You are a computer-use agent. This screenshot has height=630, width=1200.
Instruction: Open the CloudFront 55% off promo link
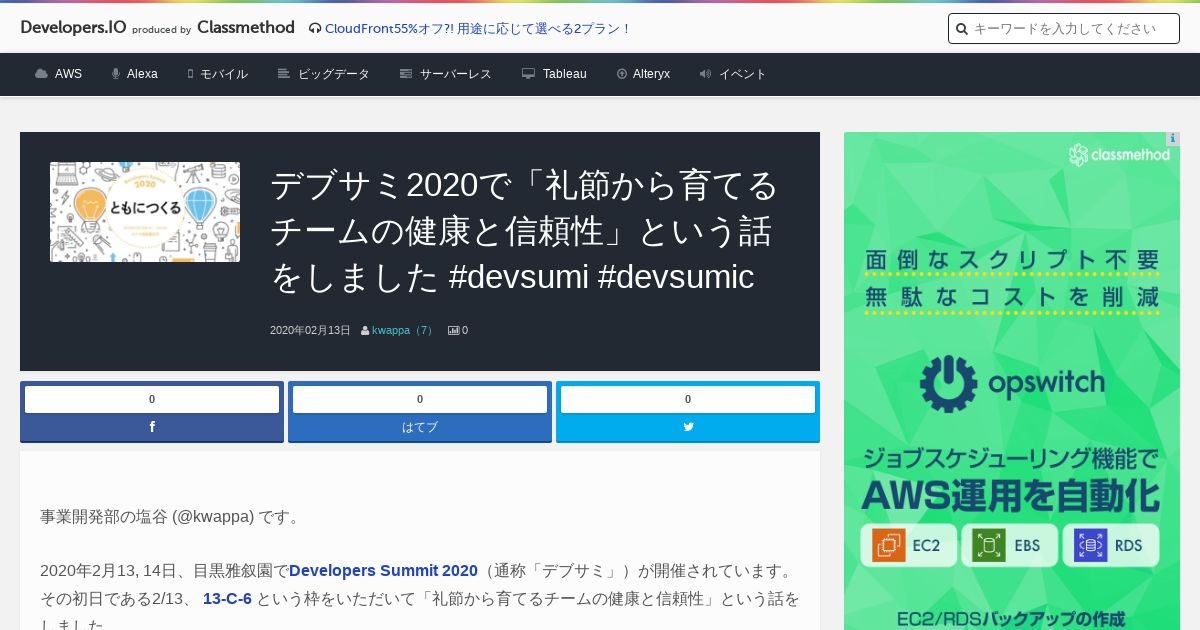click(478, 28)
